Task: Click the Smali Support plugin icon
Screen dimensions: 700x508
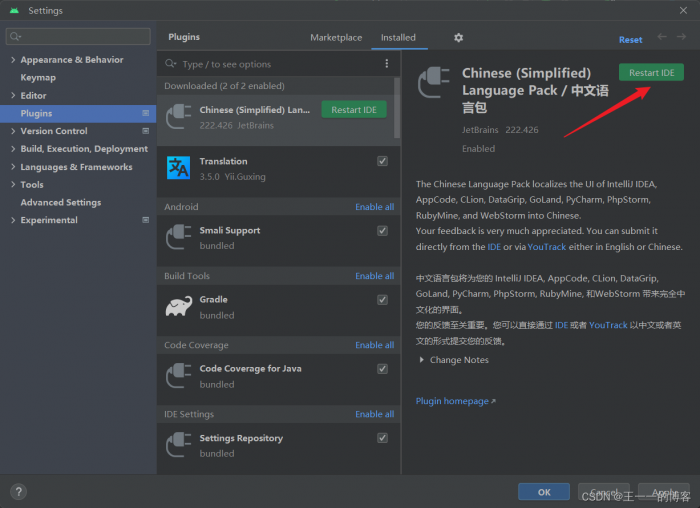Action: pyautogui.click(x=179, y=238)
